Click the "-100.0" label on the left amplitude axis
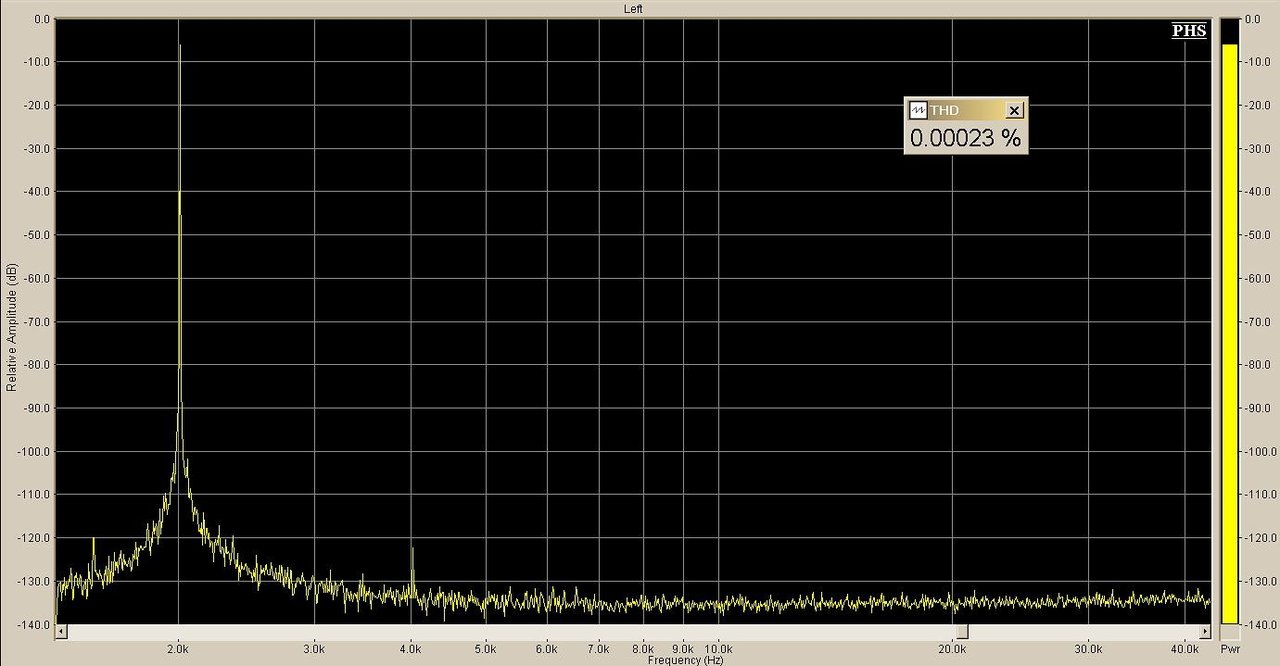The image size is (1280, 666). [34, 451]
